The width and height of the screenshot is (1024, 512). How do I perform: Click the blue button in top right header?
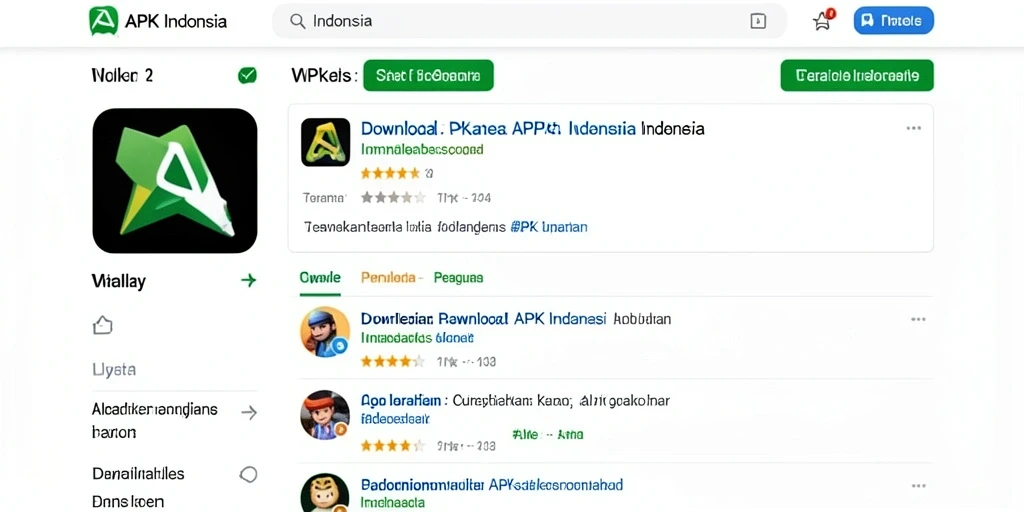pos(893,21)
